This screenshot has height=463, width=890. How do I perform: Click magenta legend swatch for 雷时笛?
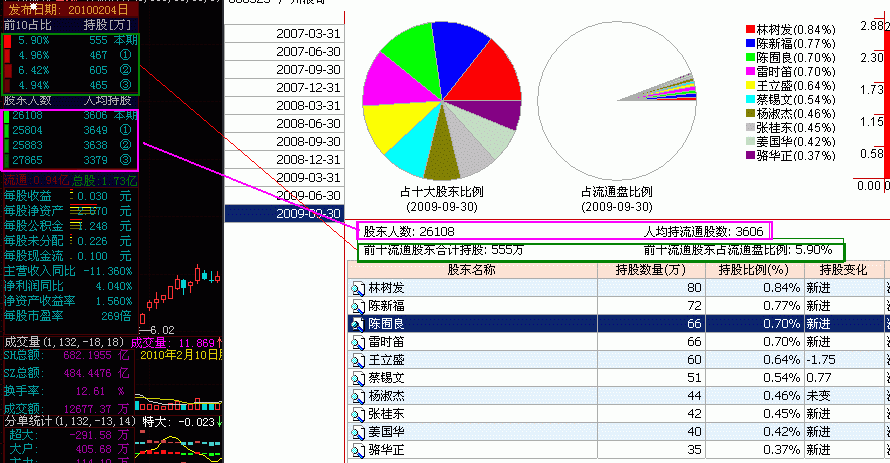(750, 71)
